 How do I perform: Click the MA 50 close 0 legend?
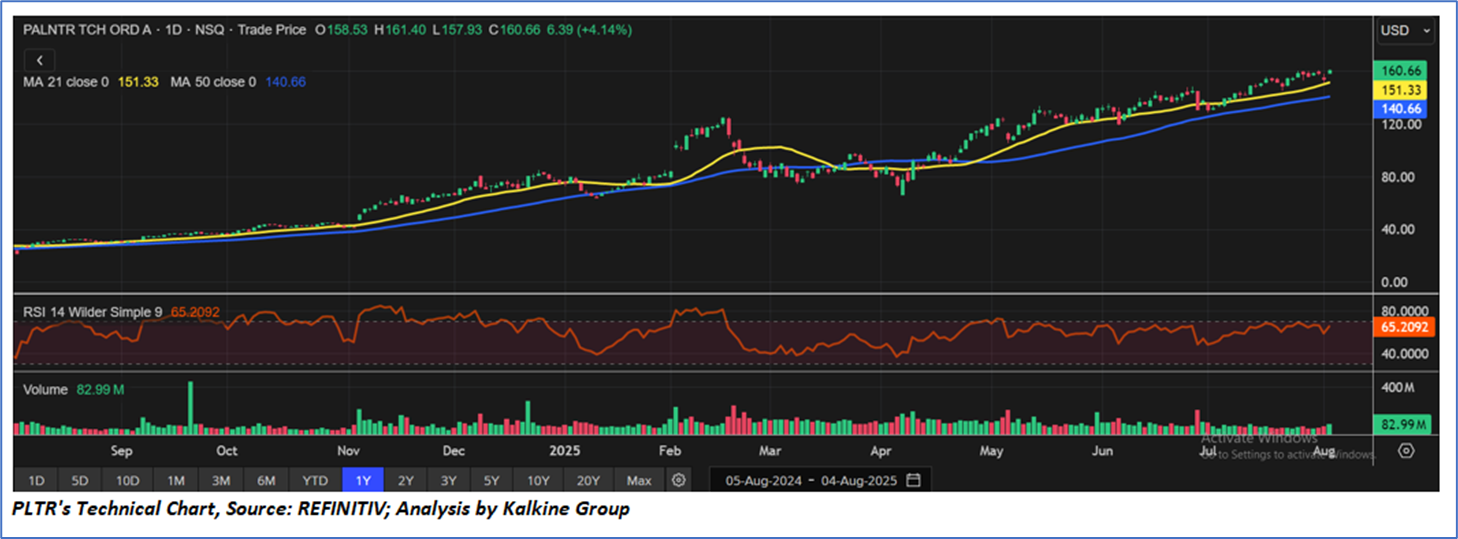[x=213, y=82]
